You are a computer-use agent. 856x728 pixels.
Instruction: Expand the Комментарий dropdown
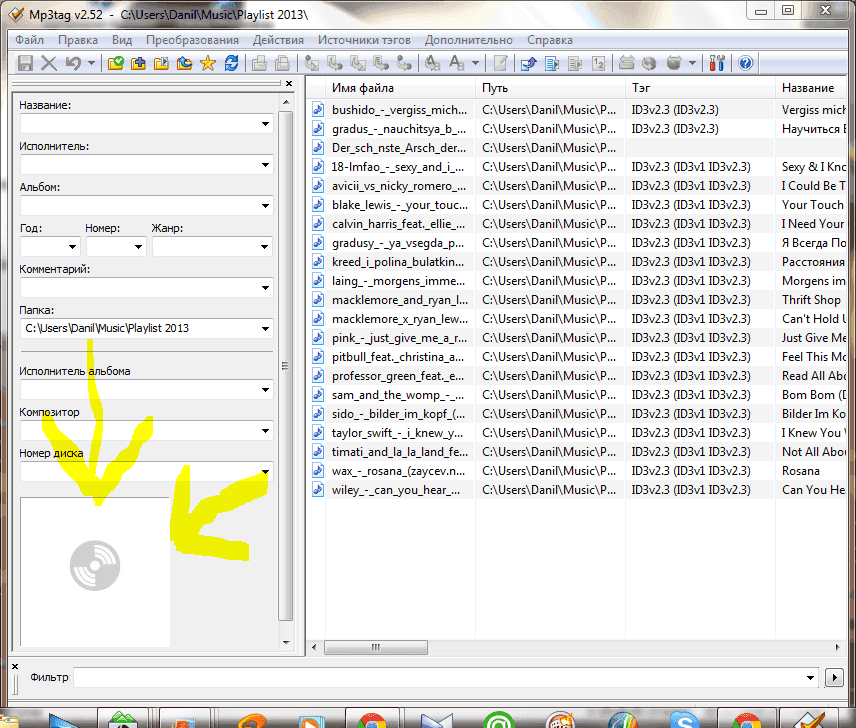265,288
